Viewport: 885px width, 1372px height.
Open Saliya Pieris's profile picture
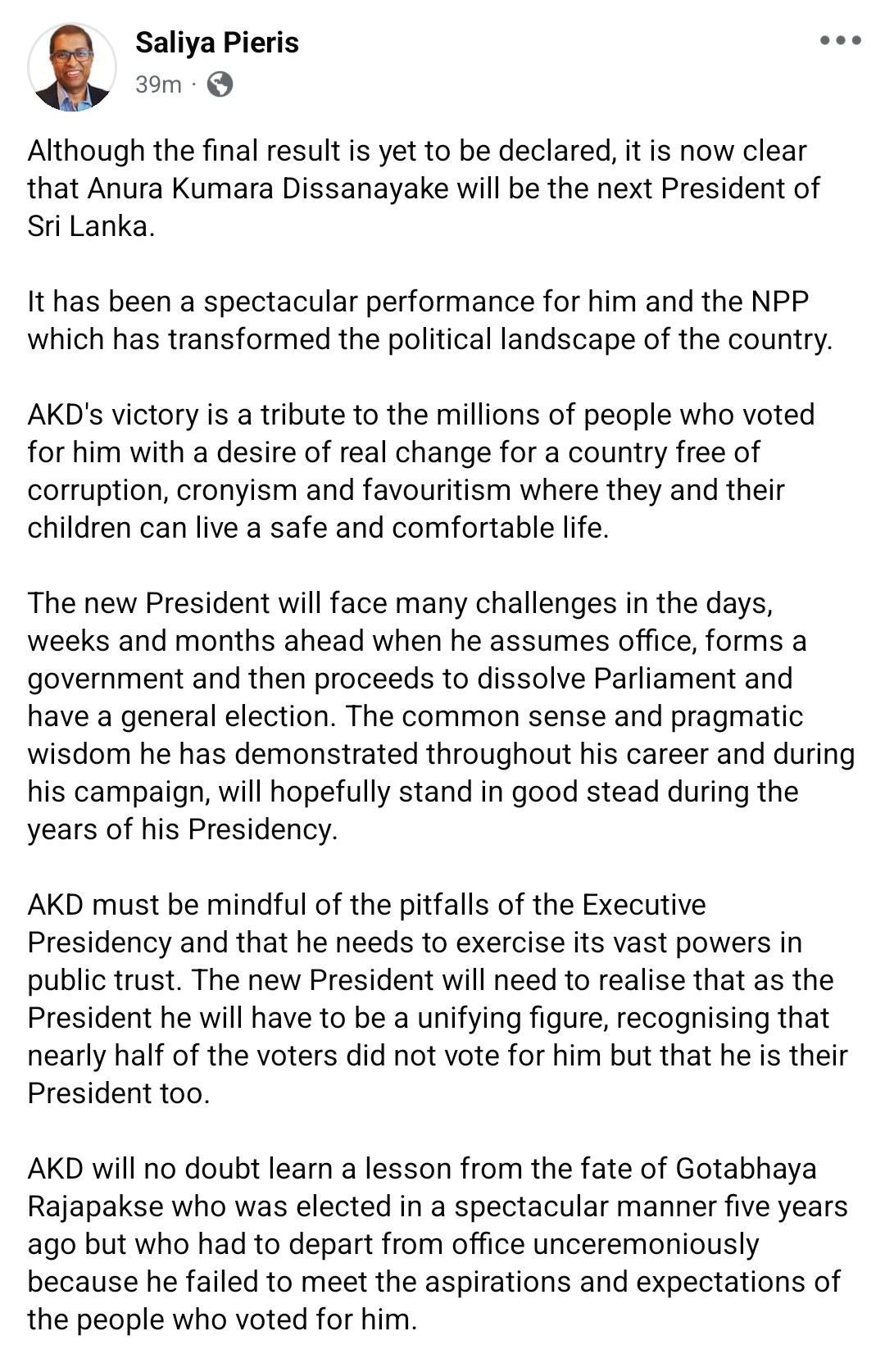point(72,66)
